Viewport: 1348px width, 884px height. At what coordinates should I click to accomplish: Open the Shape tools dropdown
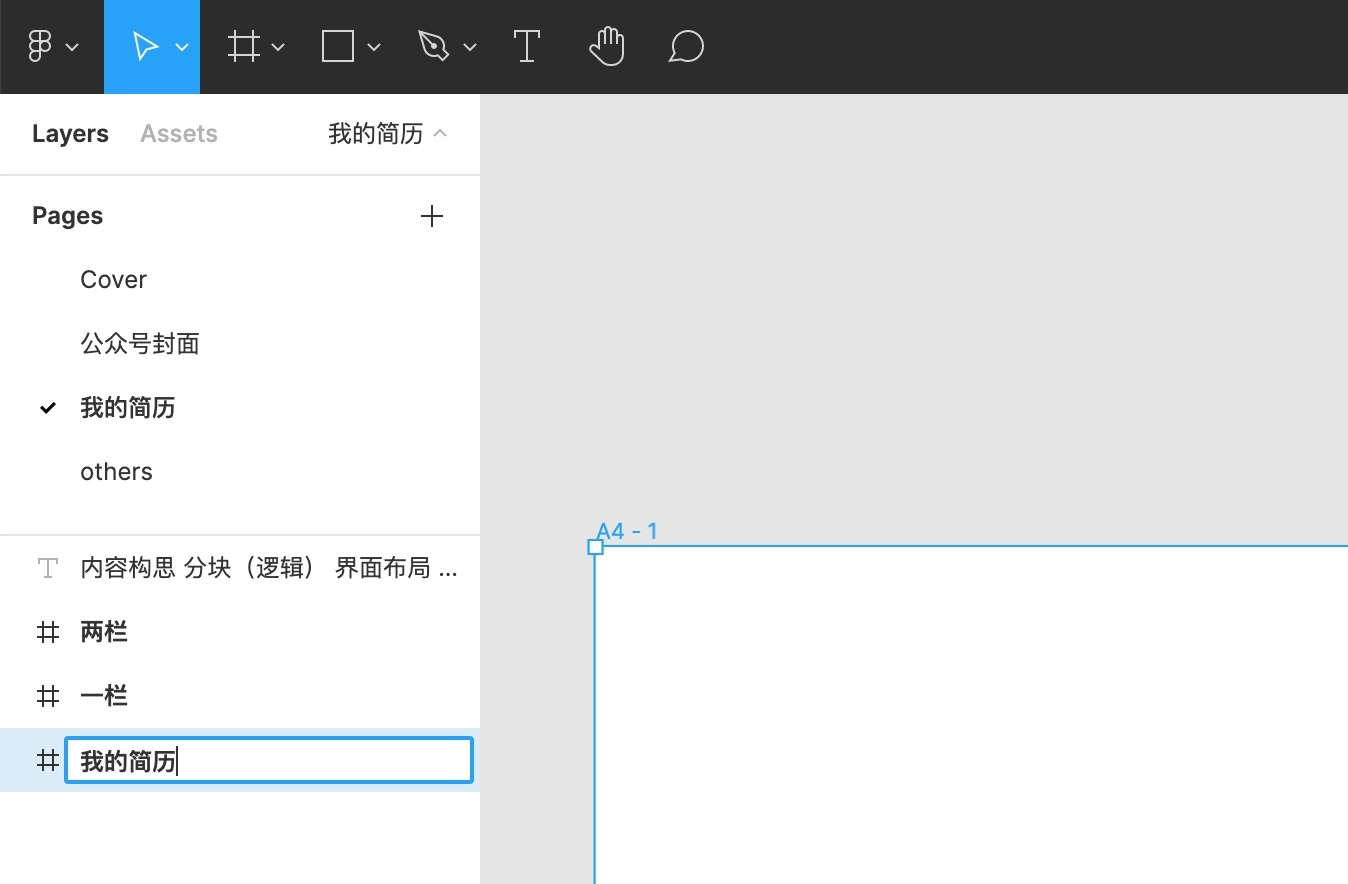(x=374, y=46)
